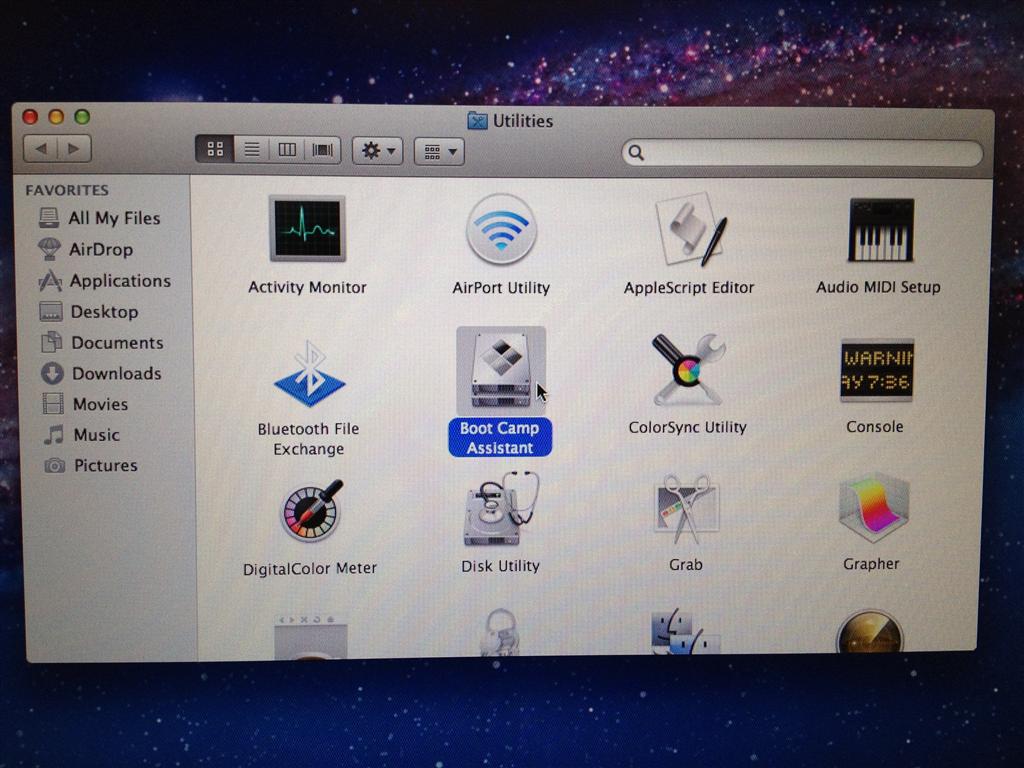The image size is (1024, 768).
Task: Select Desktop in the sidebar
Action: 88,312
